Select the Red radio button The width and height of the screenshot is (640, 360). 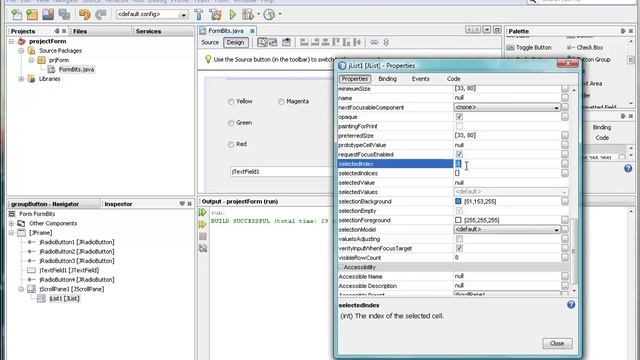(231, 144)
